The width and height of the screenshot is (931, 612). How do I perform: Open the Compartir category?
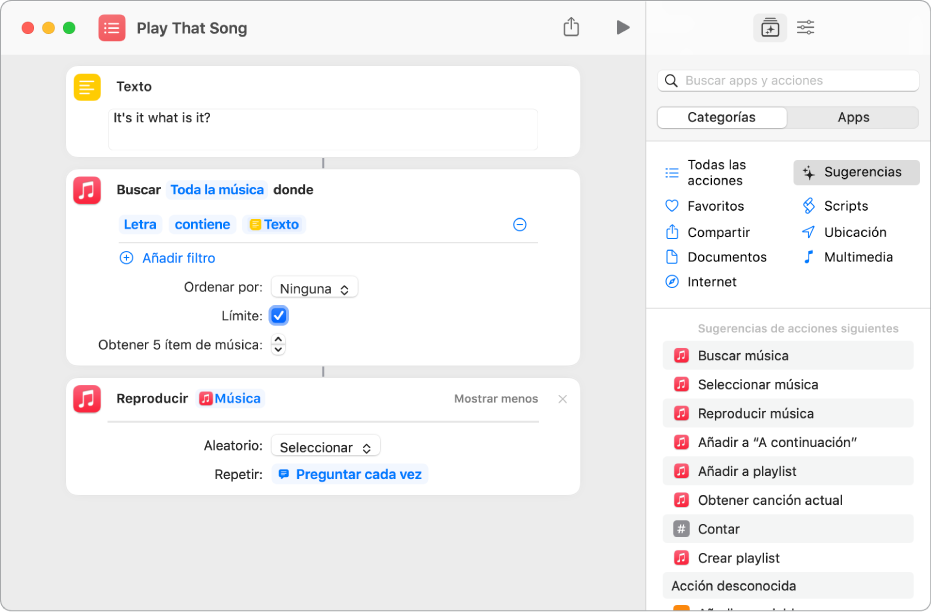(x=708, y=232)
